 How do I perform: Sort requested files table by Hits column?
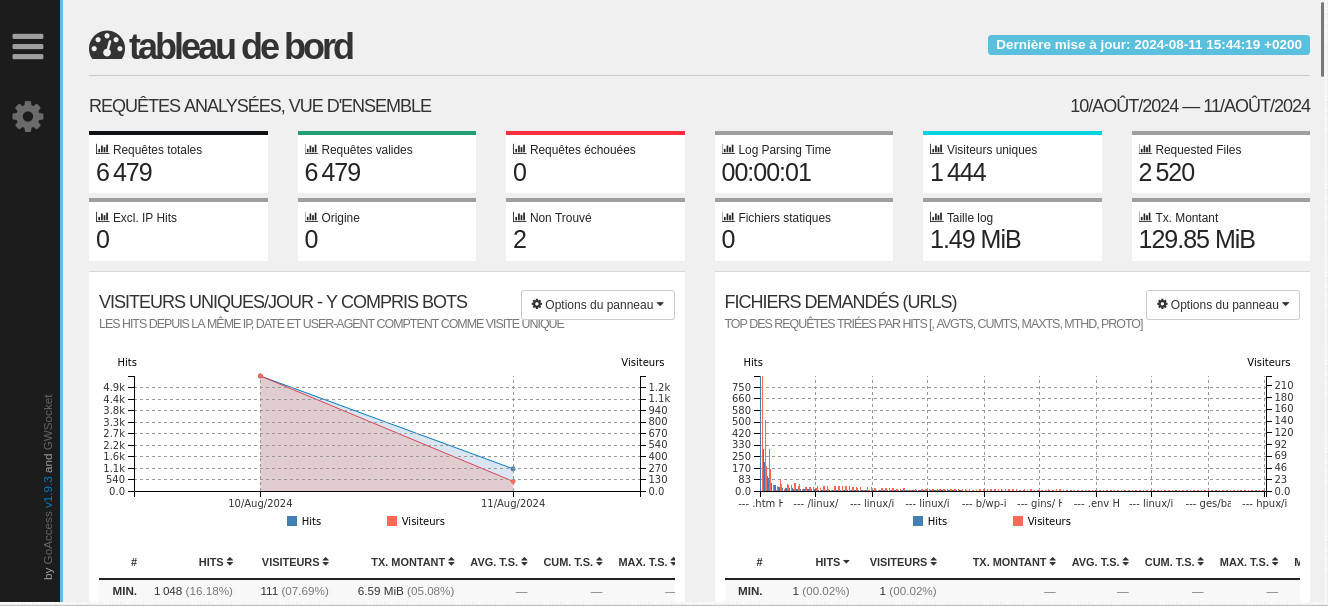click(832, 562)
